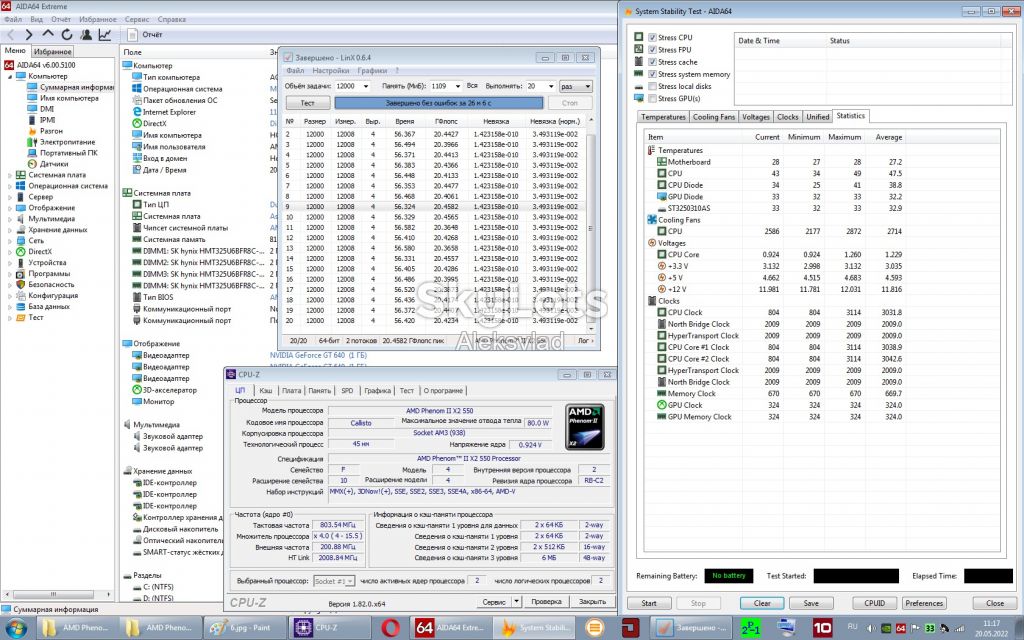This screenshot has width=1024, height=640.
Task: Click the monitor icon beside Stress GPU(s)
Action: tap(639, 98)
